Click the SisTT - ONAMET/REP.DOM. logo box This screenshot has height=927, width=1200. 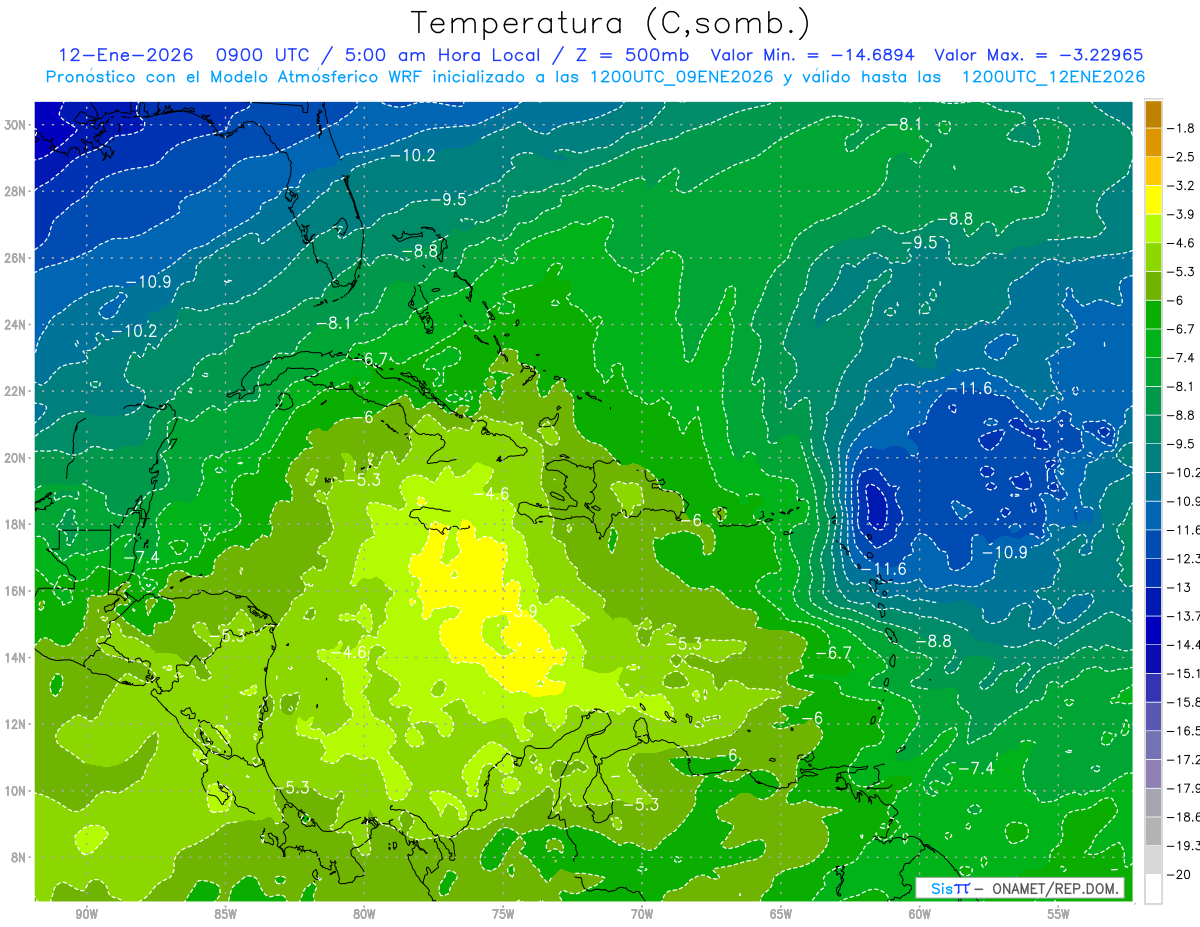pos(1021,888)
